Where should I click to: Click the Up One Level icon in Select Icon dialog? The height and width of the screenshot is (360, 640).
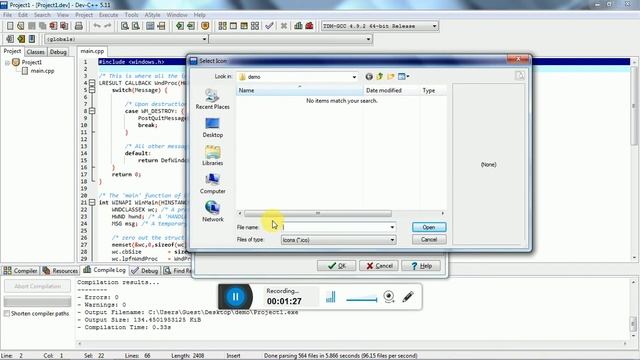point(380,76)
